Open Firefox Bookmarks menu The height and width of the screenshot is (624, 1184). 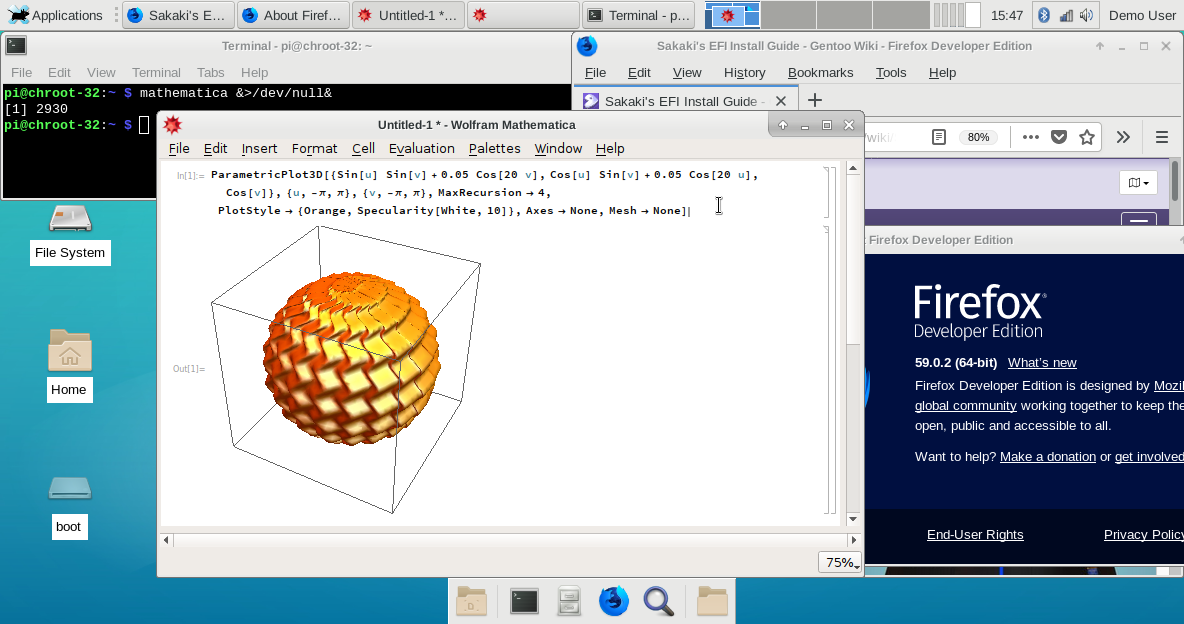820,73
